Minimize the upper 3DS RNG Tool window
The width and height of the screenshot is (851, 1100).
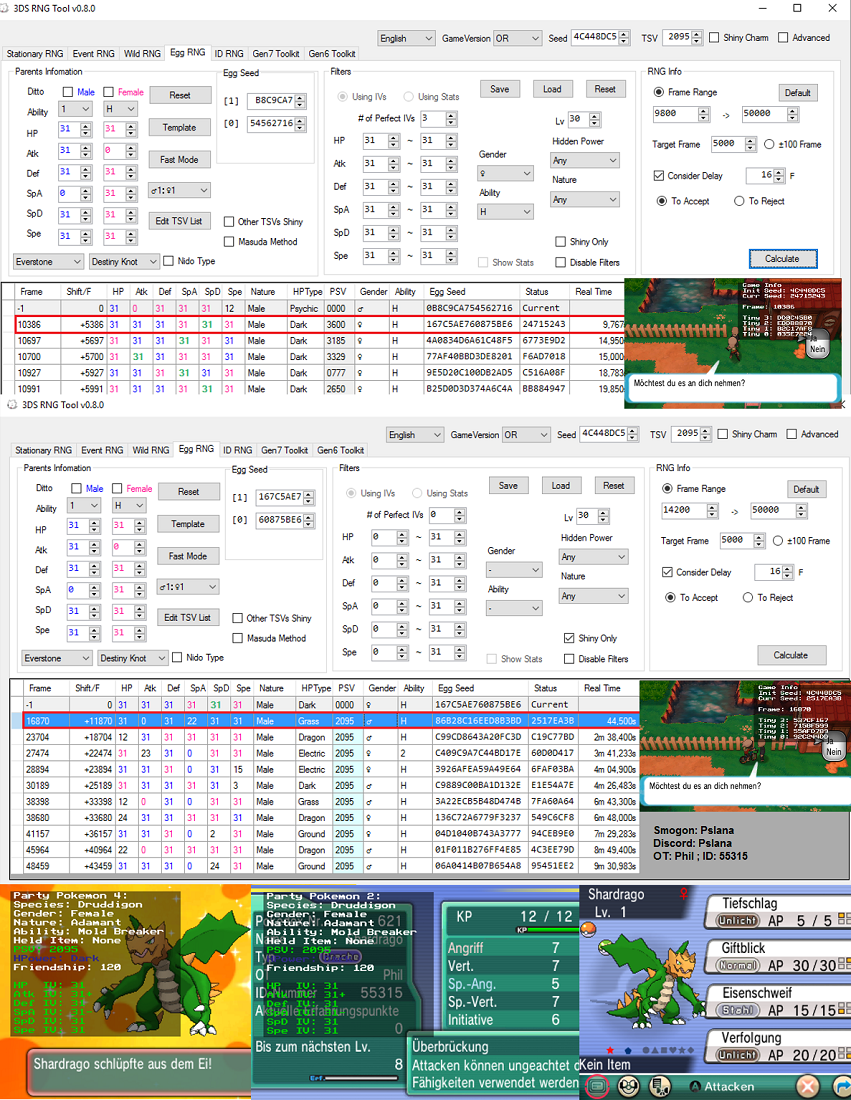764,8
